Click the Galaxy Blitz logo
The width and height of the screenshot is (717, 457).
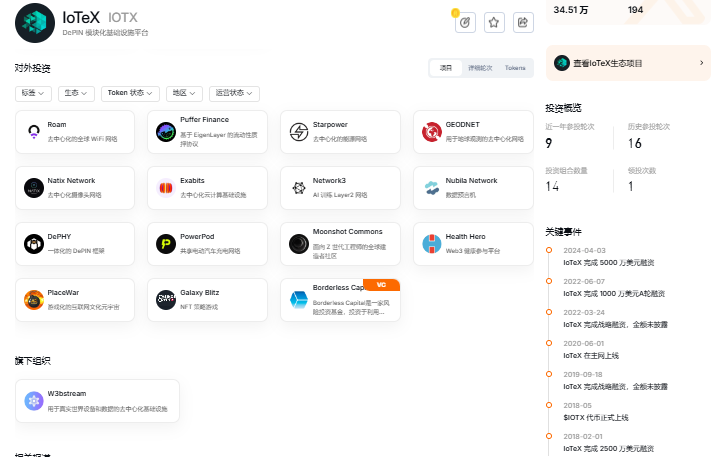pyautogui.click(x=166, y=300)
